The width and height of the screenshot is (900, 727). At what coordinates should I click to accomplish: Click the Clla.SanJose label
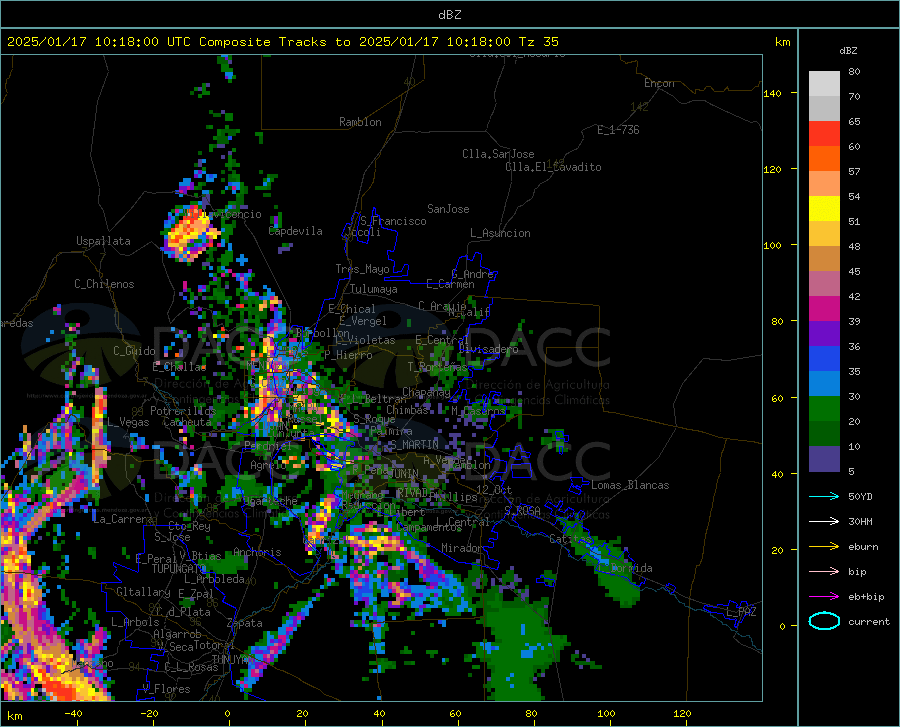[x=498, y=154]
